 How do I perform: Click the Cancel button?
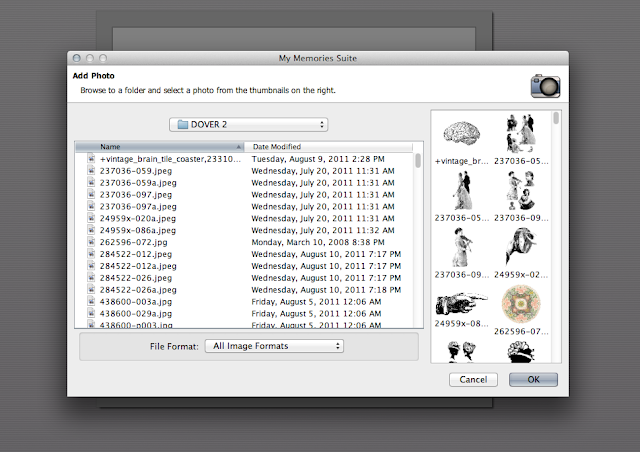tap(473, 379)
